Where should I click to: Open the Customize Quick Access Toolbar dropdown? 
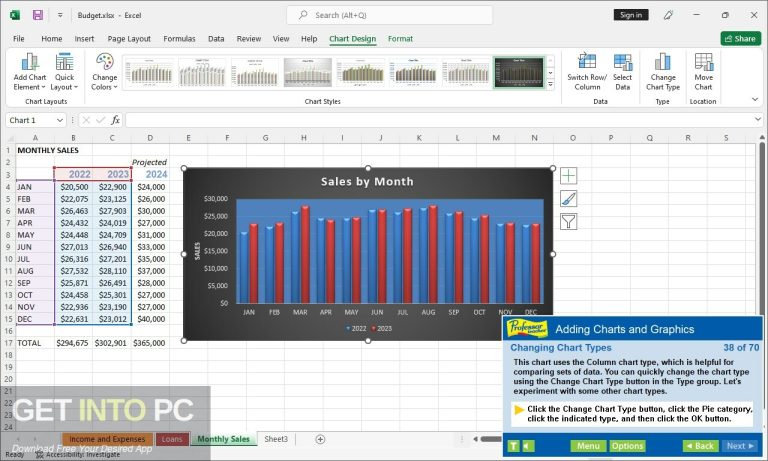click(x=60, y=15)
